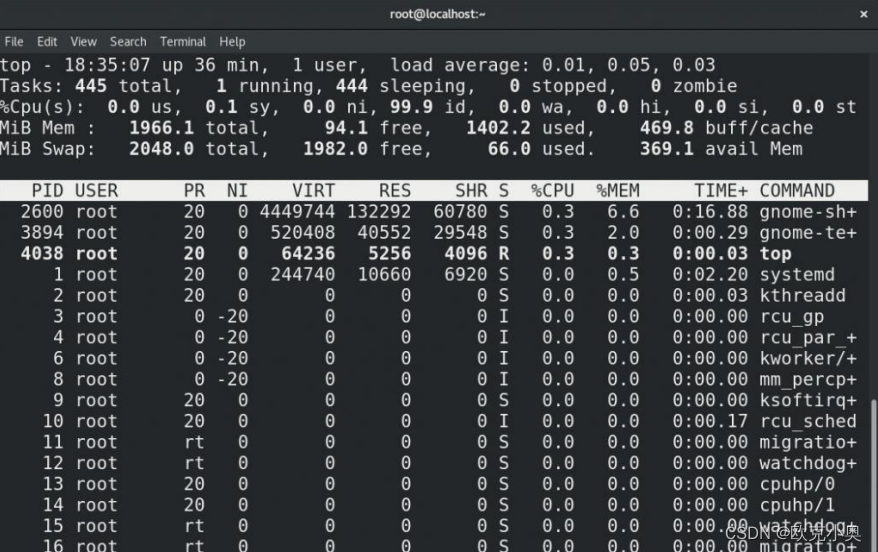Click PID 2600 in the process list
The width and height of the screenshot is (878, 552).
(42, 212)
